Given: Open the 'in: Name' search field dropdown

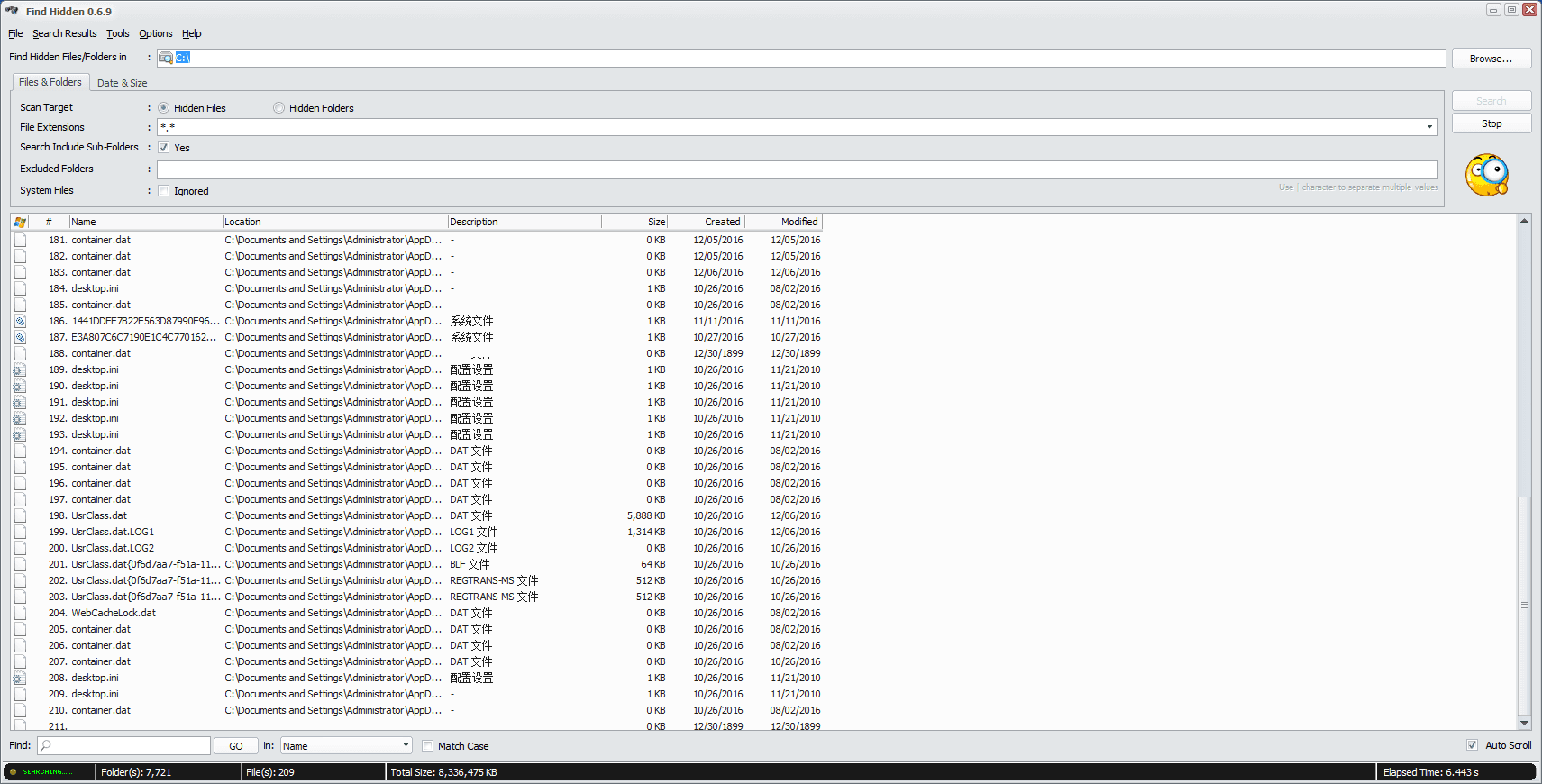Looking at the screenshot, I should point(406,745).
